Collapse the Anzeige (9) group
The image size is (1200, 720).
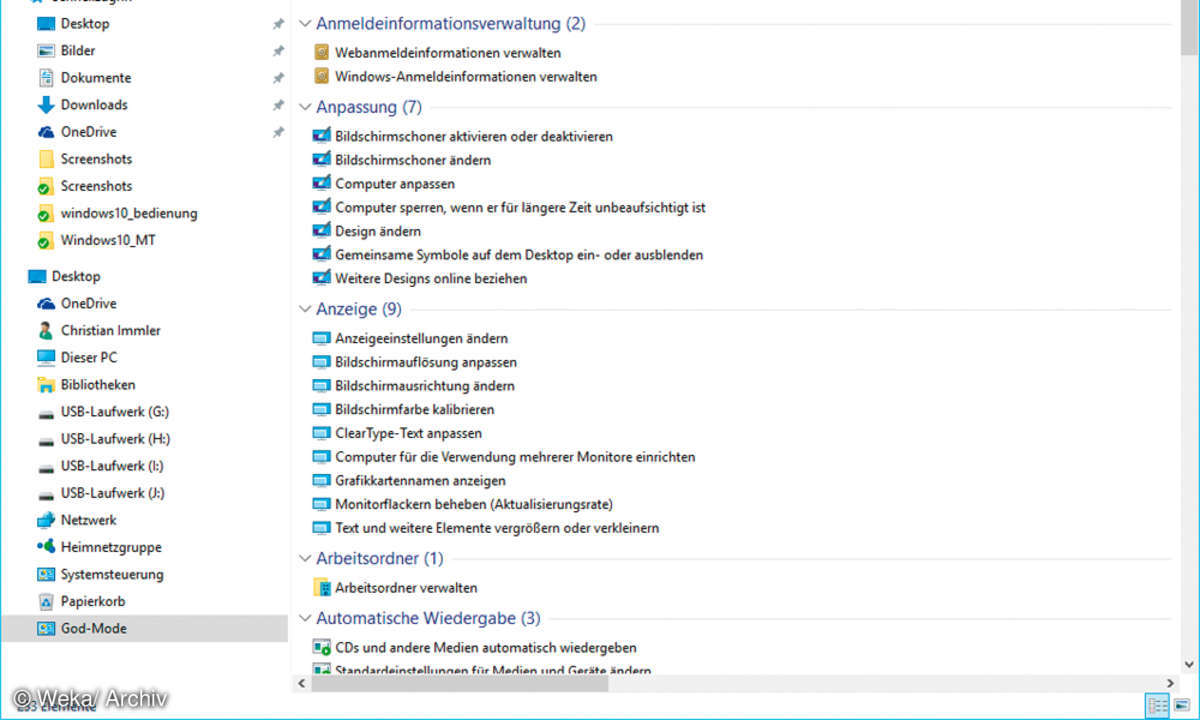coord(305,310)
